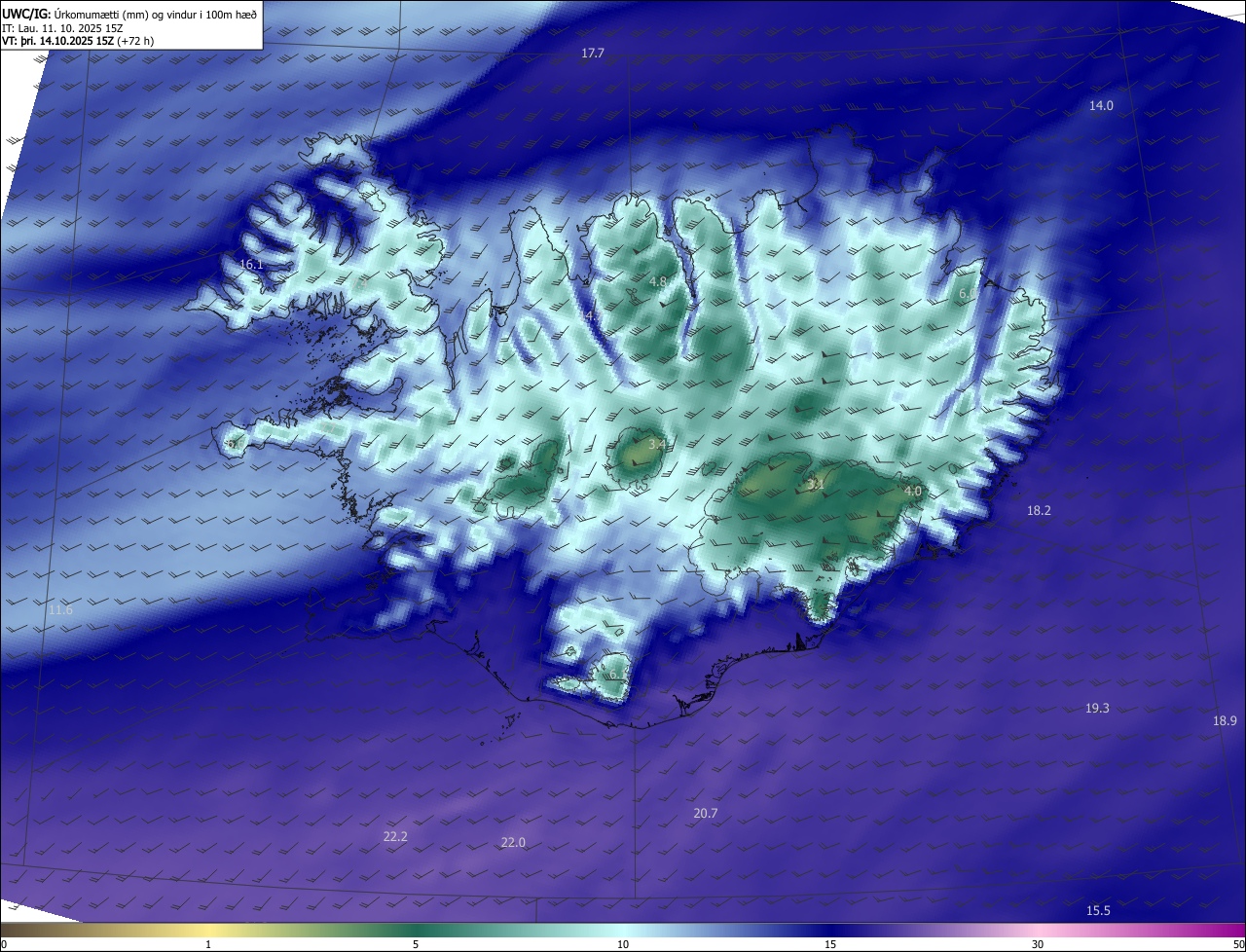Click the 20.7 value label
1246x952 pixels.
(706, 814)
